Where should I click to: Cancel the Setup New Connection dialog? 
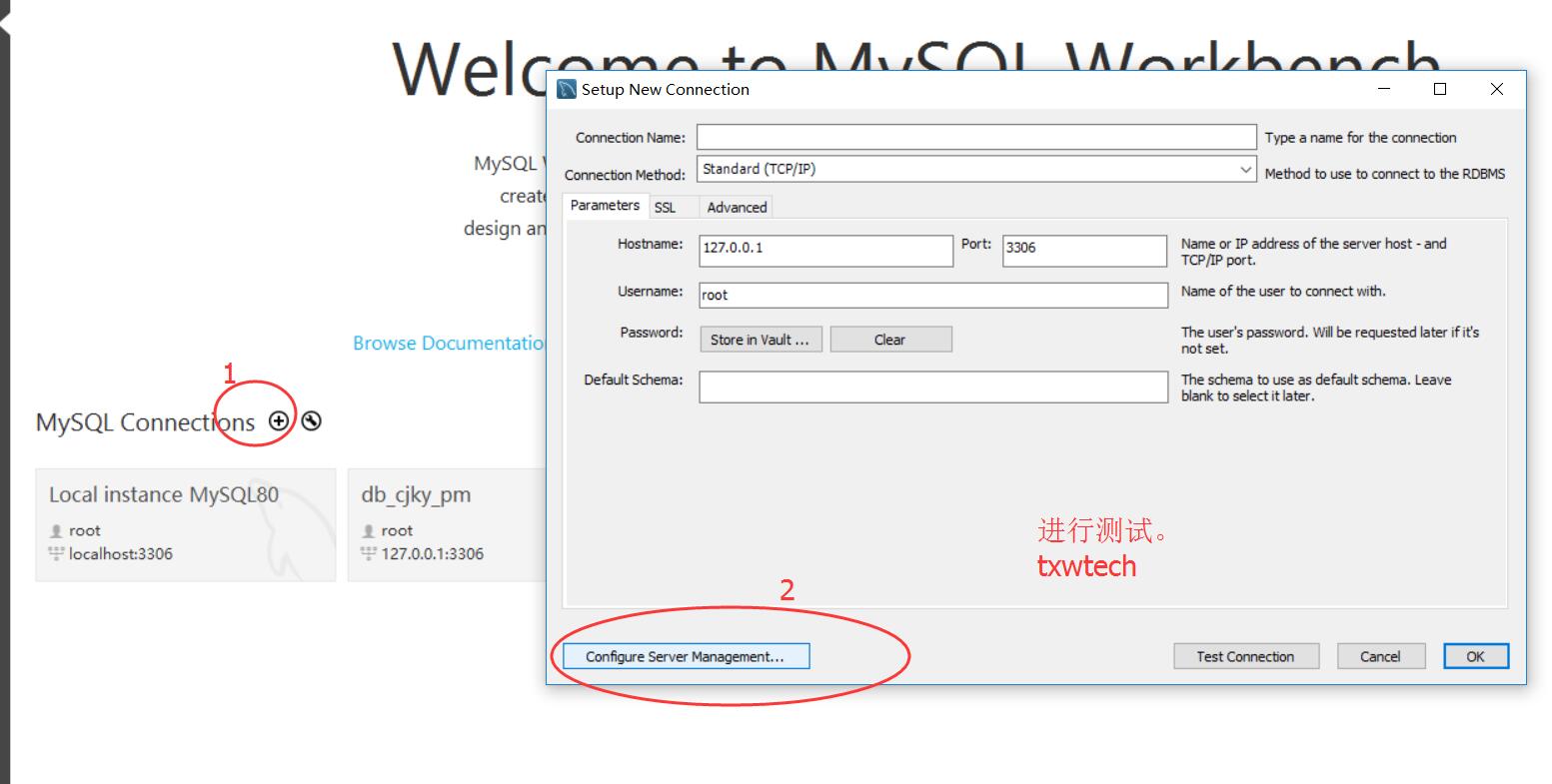click(1380, 656)
